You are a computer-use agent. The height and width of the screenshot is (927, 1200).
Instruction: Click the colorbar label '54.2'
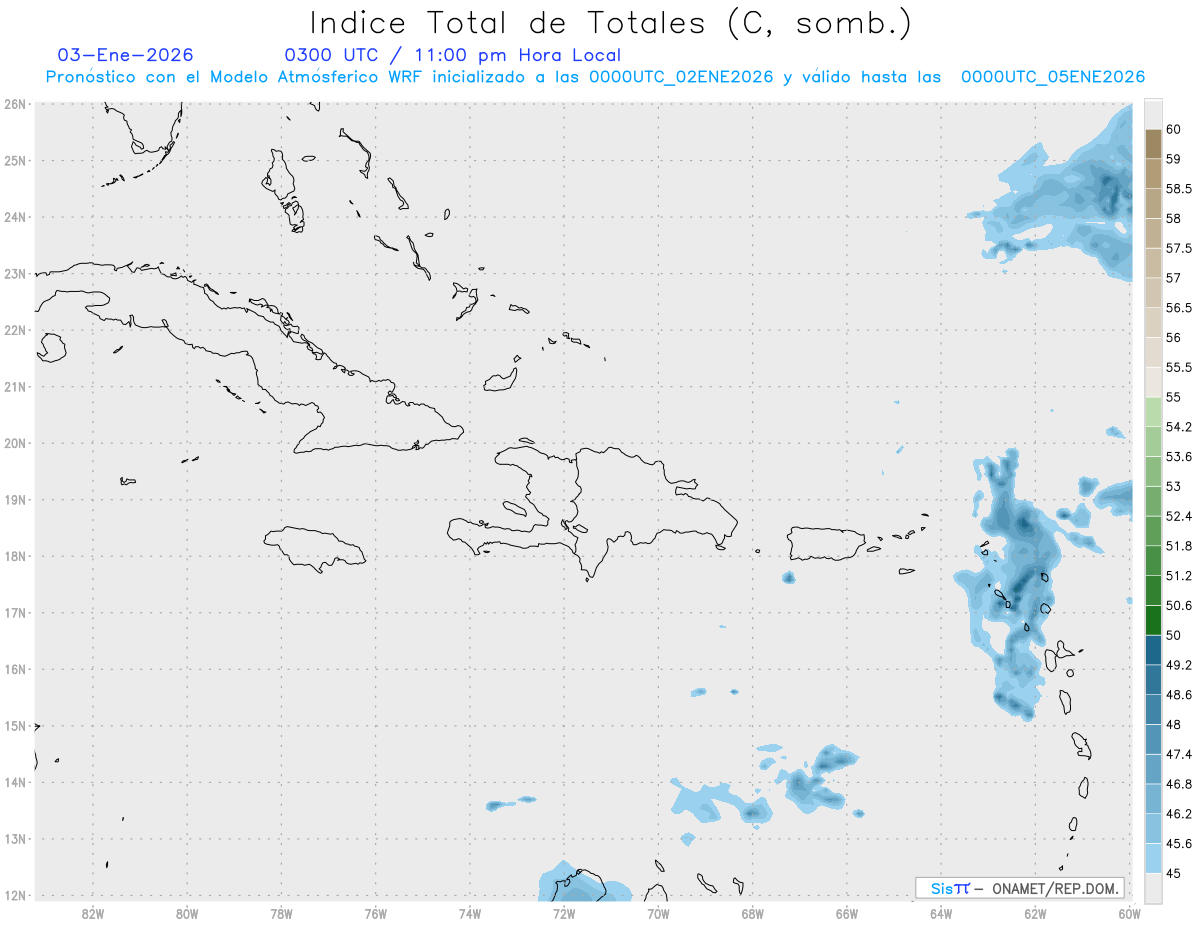click(1178, 427)
